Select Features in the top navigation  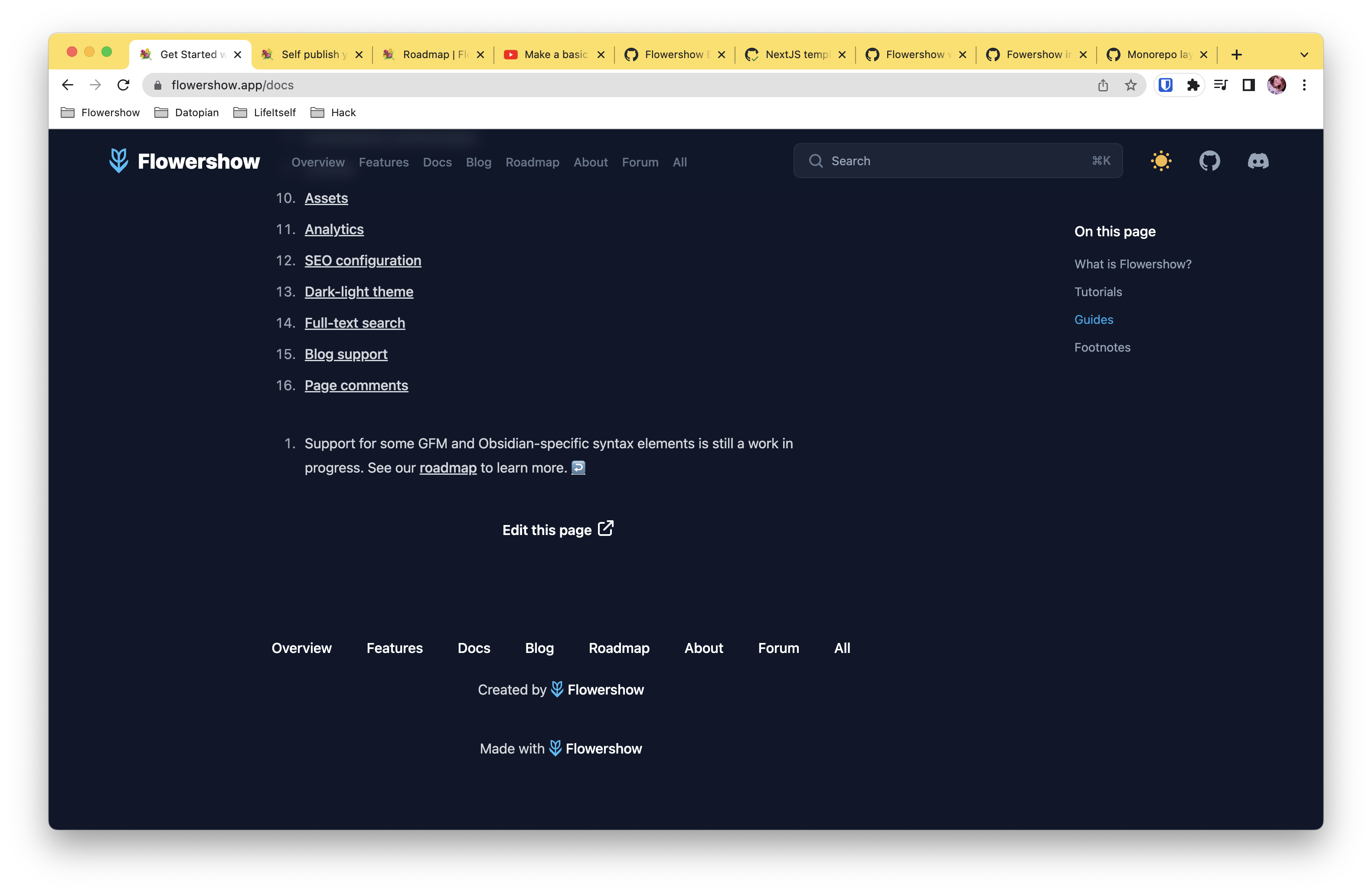pos(383,163)
